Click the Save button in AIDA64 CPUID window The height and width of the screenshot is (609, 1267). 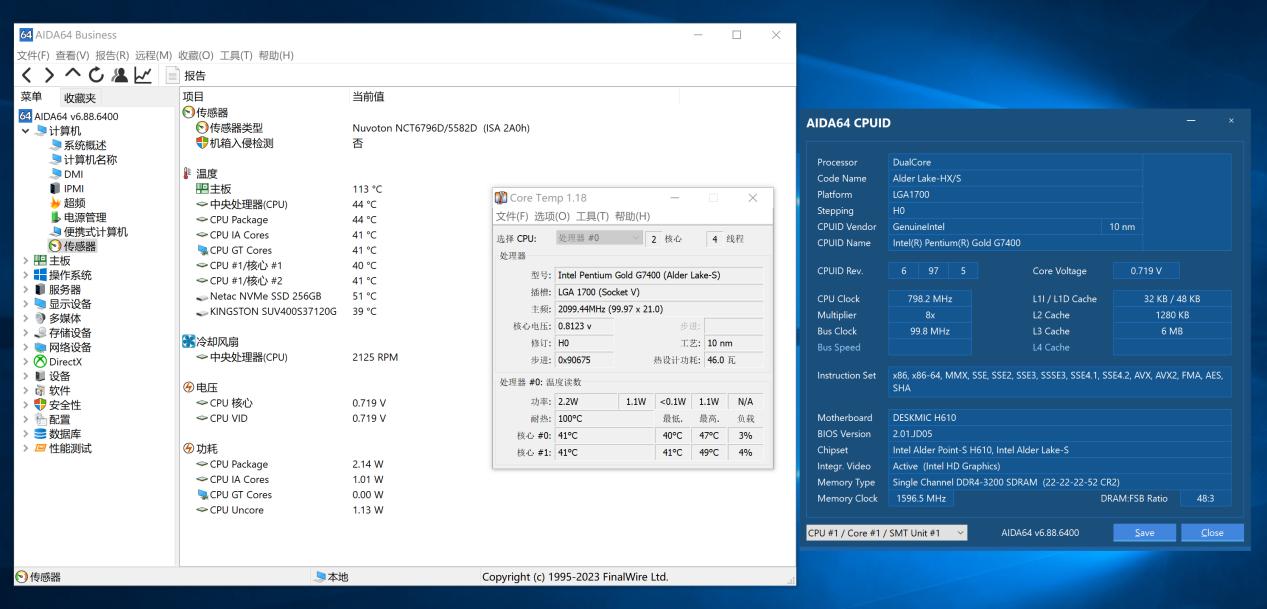pyautogui.click(x=1143, y=533)
